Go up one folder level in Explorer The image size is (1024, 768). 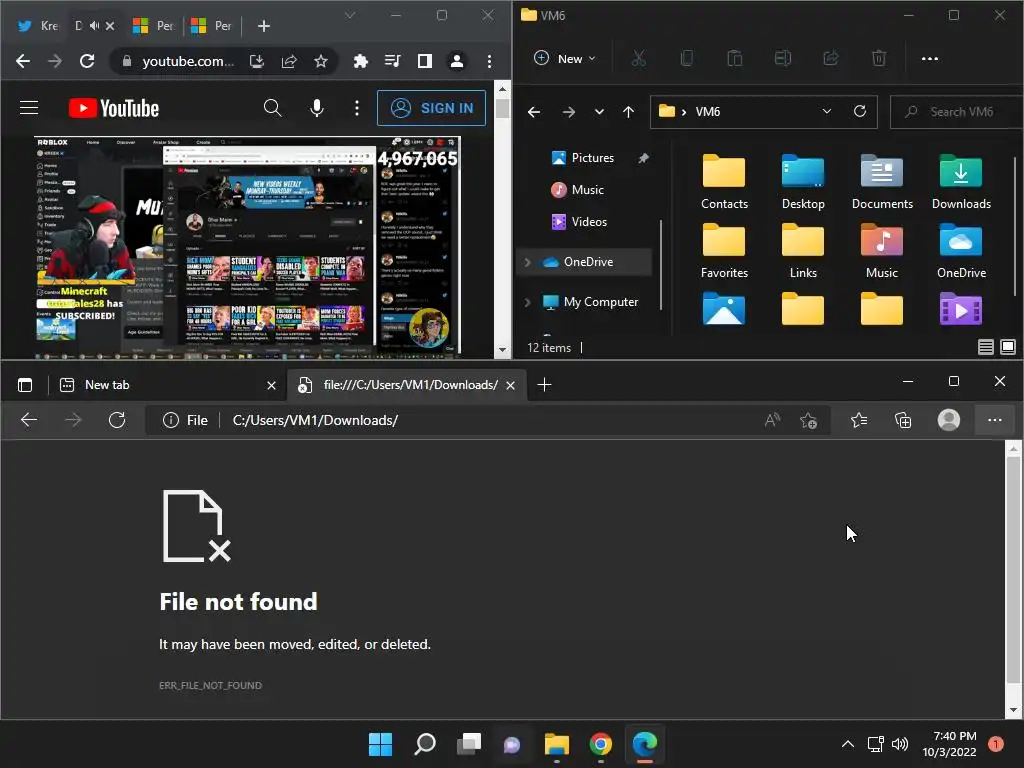click(x=628, y=112)
